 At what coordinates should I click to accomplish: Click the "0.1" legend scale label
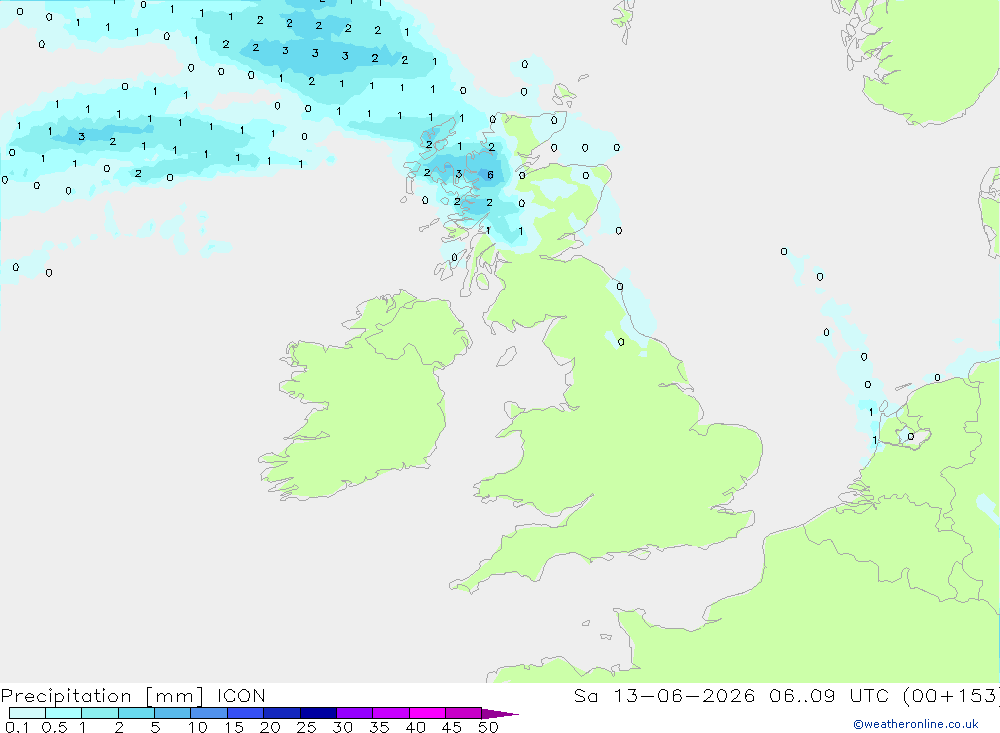(17, 727)
